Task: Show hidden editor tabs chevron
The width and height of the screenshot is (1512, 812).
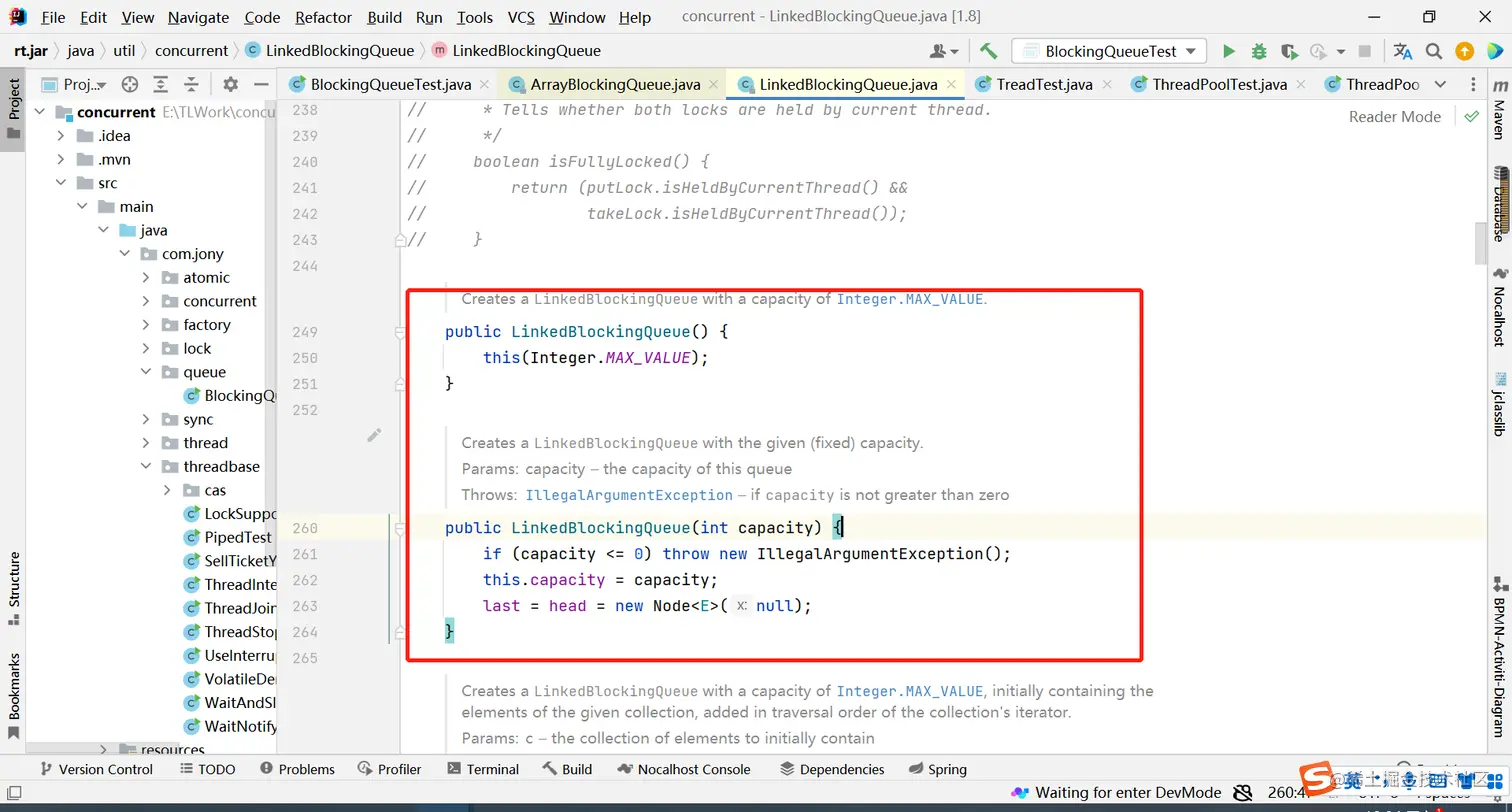Action: click(x=1440, y=84)
